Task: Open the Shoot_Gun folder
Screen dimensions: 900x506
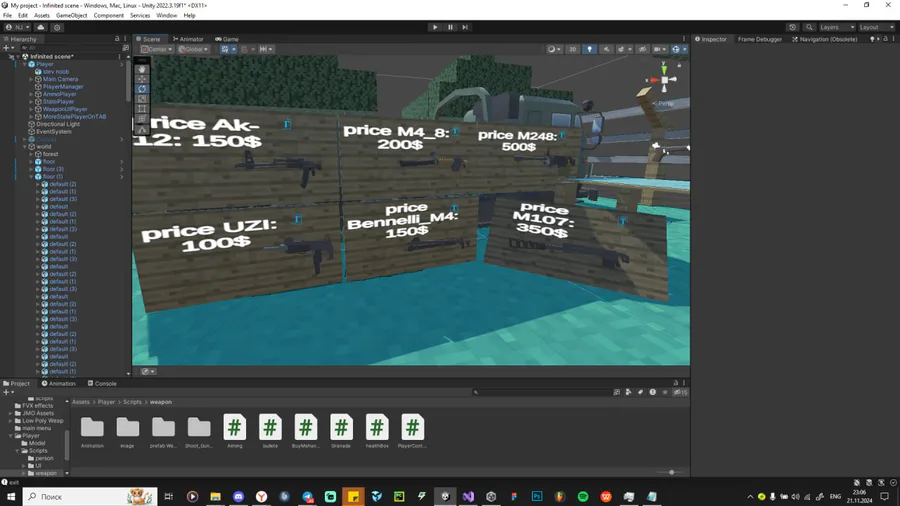Action: [199, 431]
